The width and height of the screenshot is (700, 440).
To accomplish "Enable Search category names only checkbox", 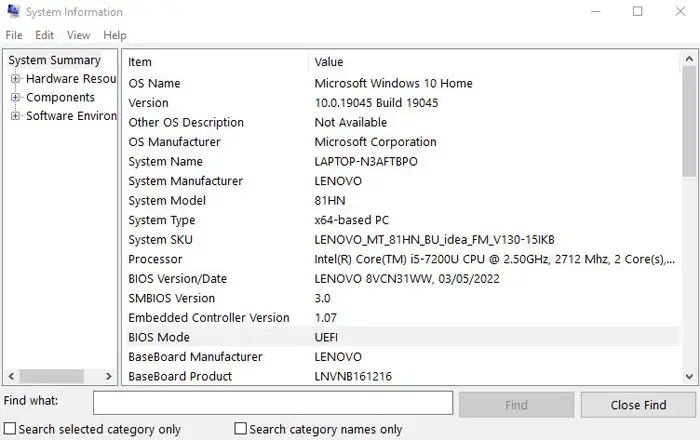I will [x=240, y=429].
